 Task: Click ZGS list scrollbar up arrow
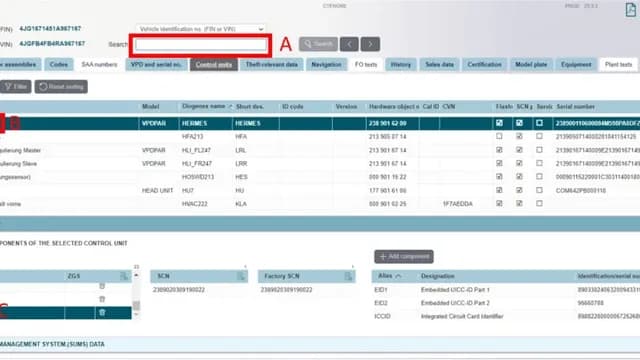click(136, 276)
